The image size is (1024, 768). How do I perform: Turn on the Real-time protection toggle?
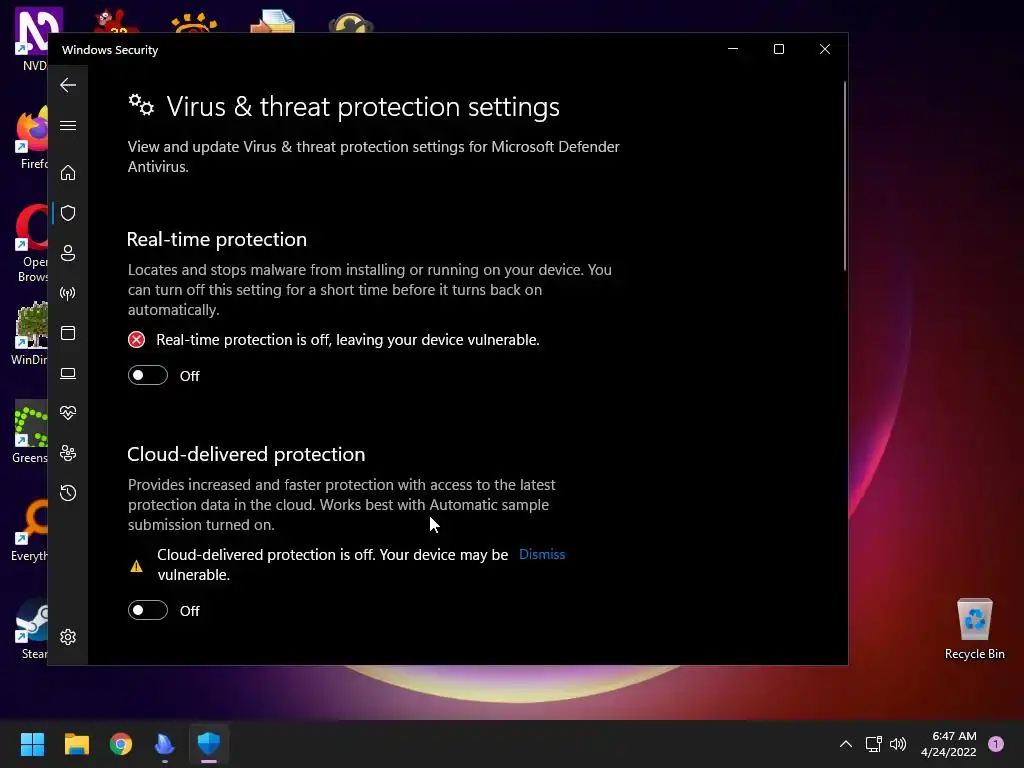[x=148, y=376]
